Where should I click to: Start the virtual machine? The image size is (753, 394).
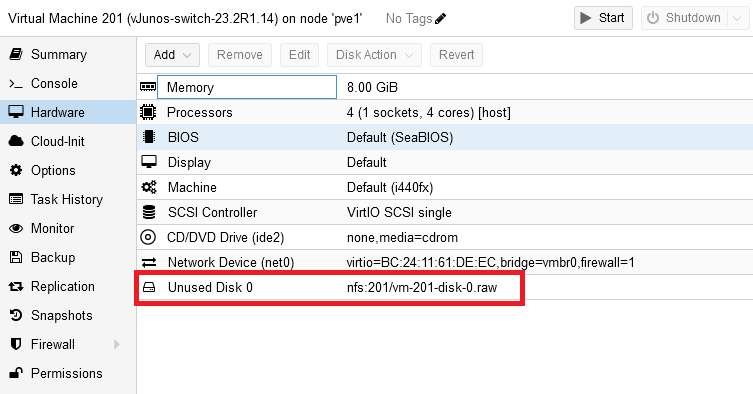603,18
